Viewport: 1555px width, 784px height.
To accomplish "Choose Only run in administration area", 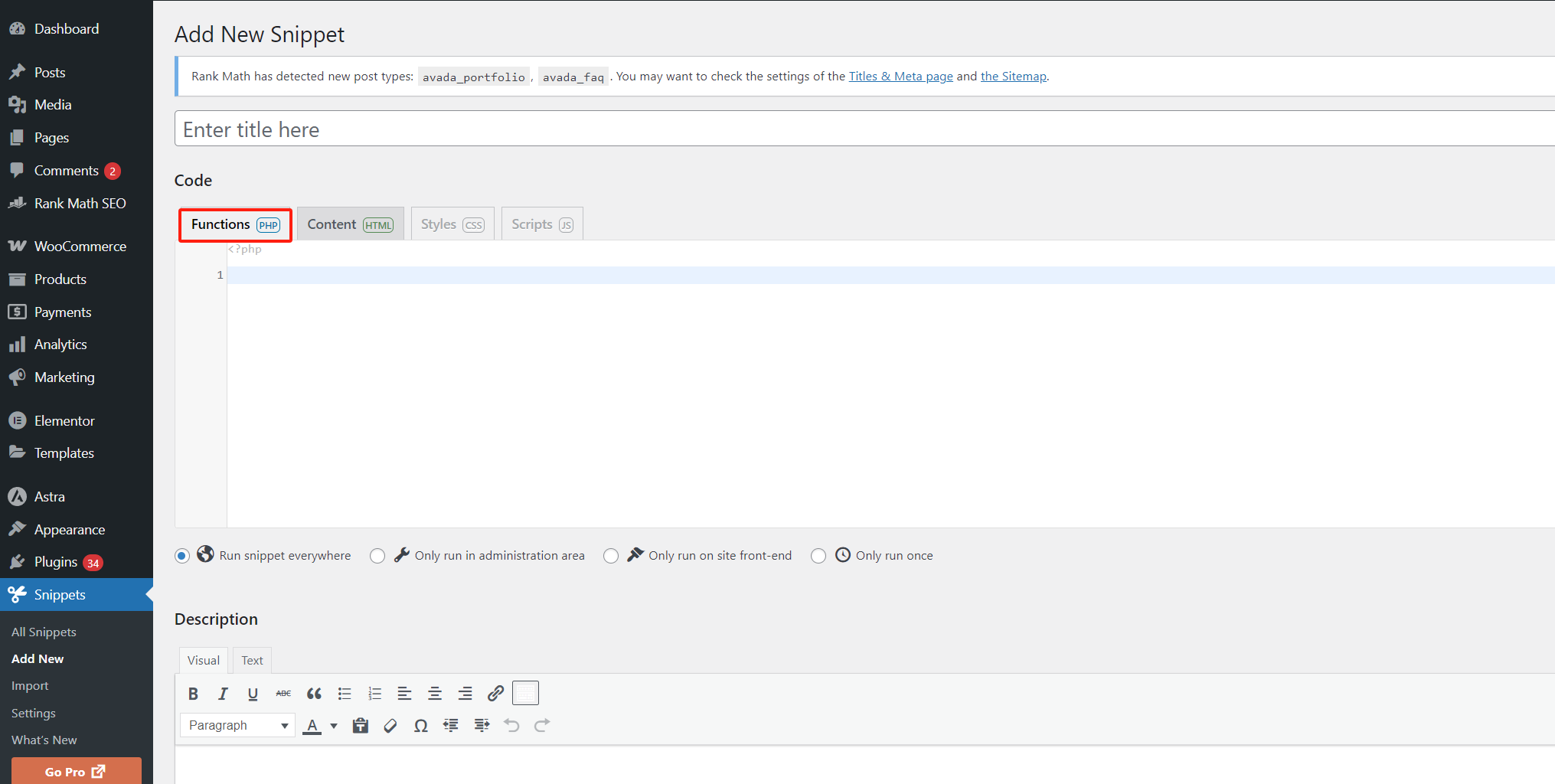I will [x=377, y=556].
